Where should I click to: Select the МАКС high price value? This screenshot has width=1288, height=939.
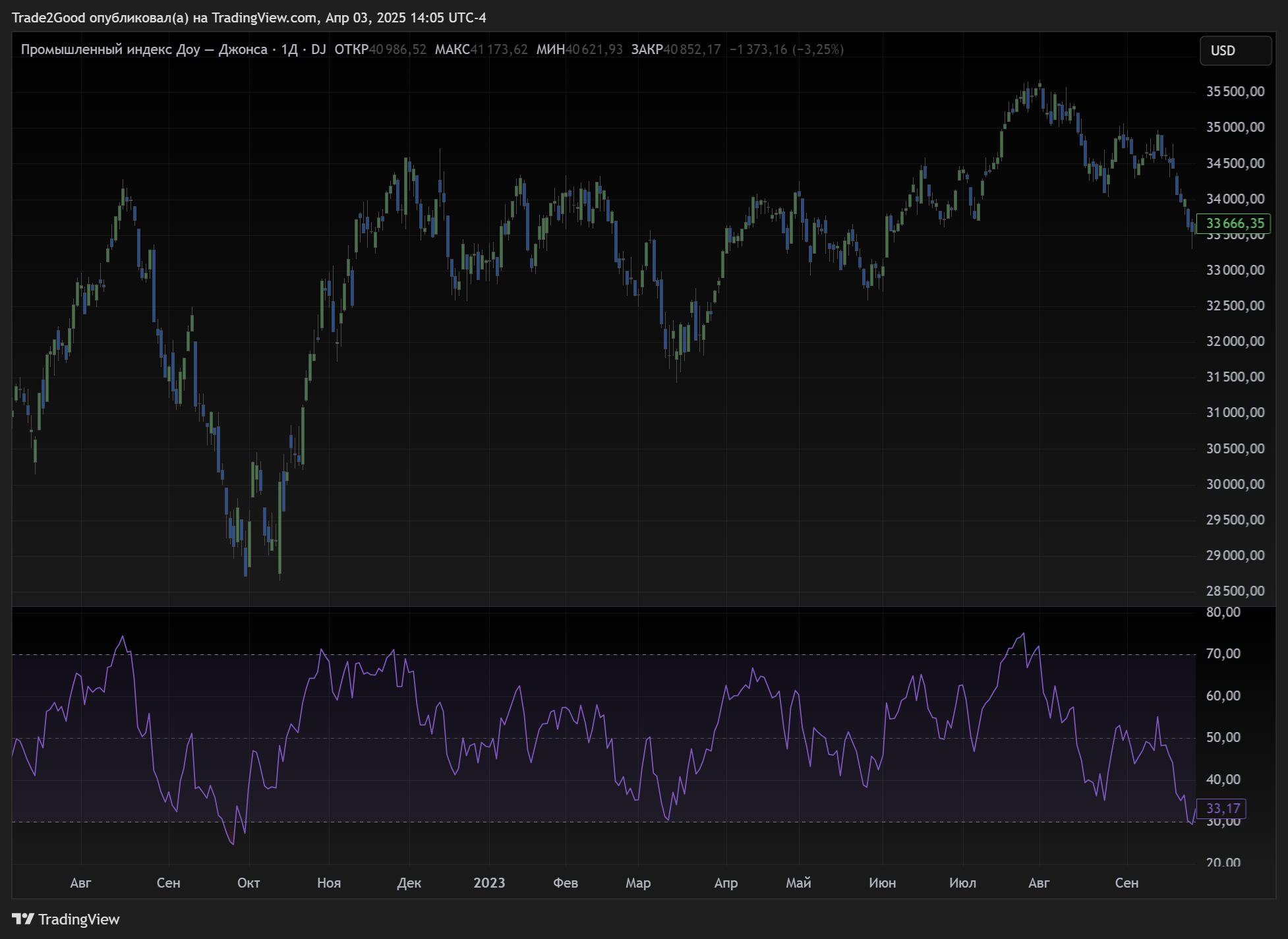[499, 49]
